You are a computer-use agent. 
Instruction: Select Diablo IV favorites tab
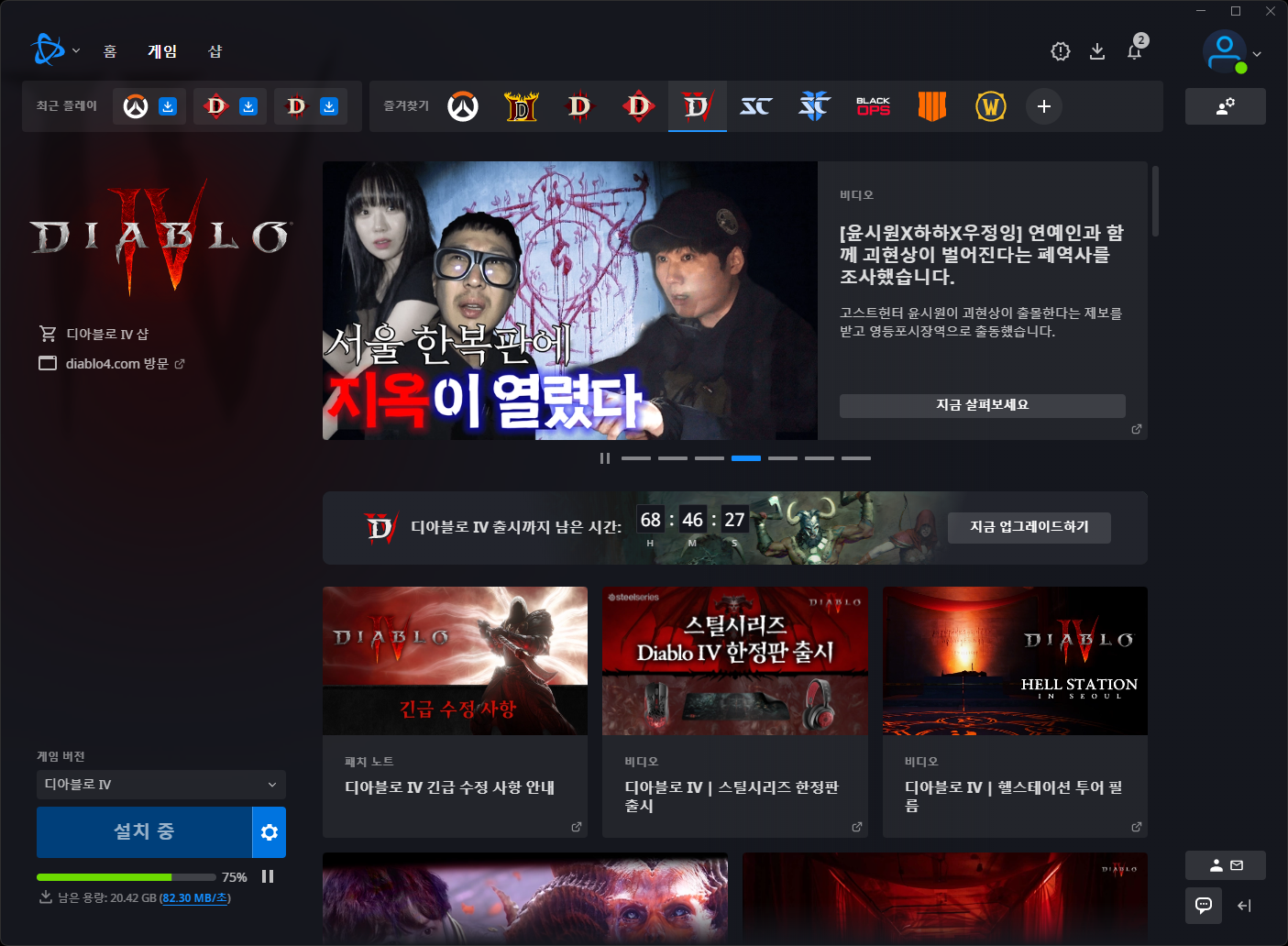698,106
